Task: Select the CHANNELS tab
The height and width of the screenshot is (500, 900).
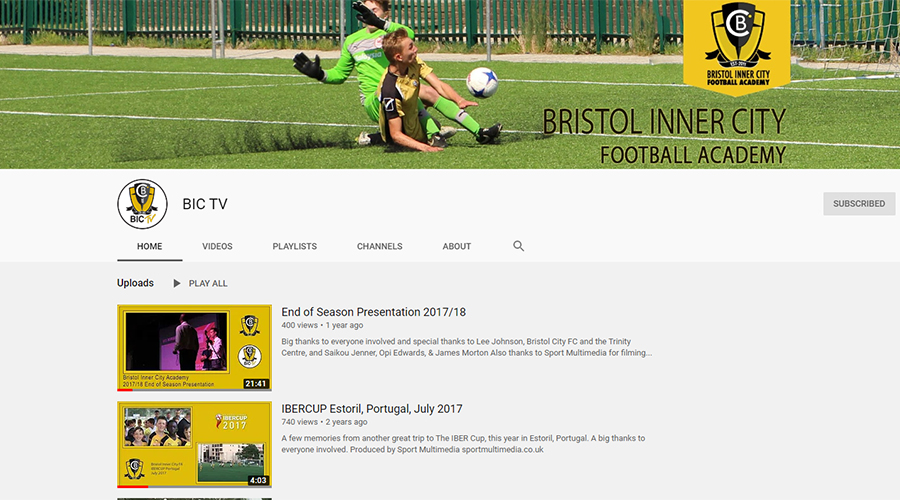Action: click(379, 246)
